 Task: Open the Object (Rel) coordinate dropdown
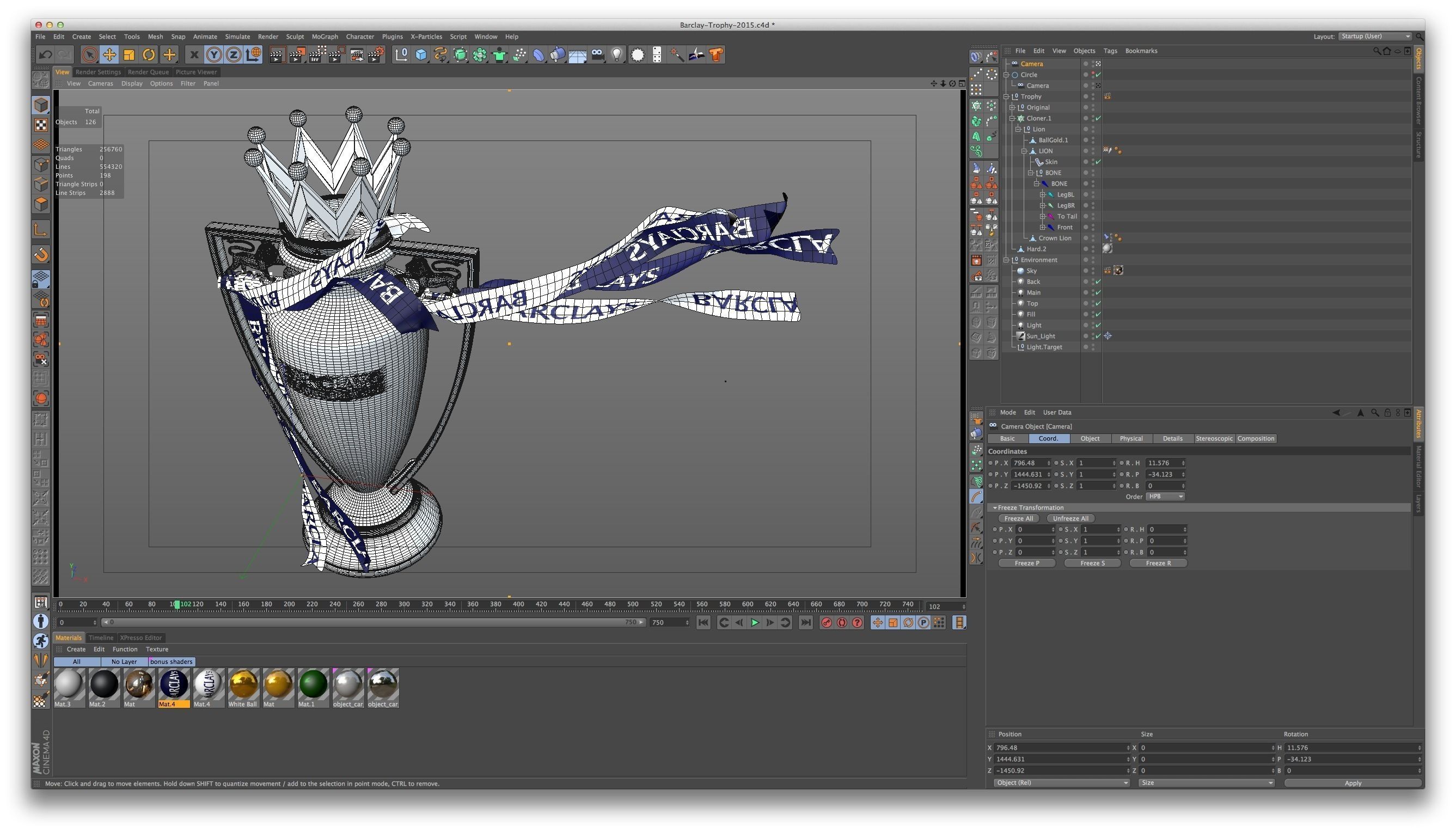point(1062,783)
